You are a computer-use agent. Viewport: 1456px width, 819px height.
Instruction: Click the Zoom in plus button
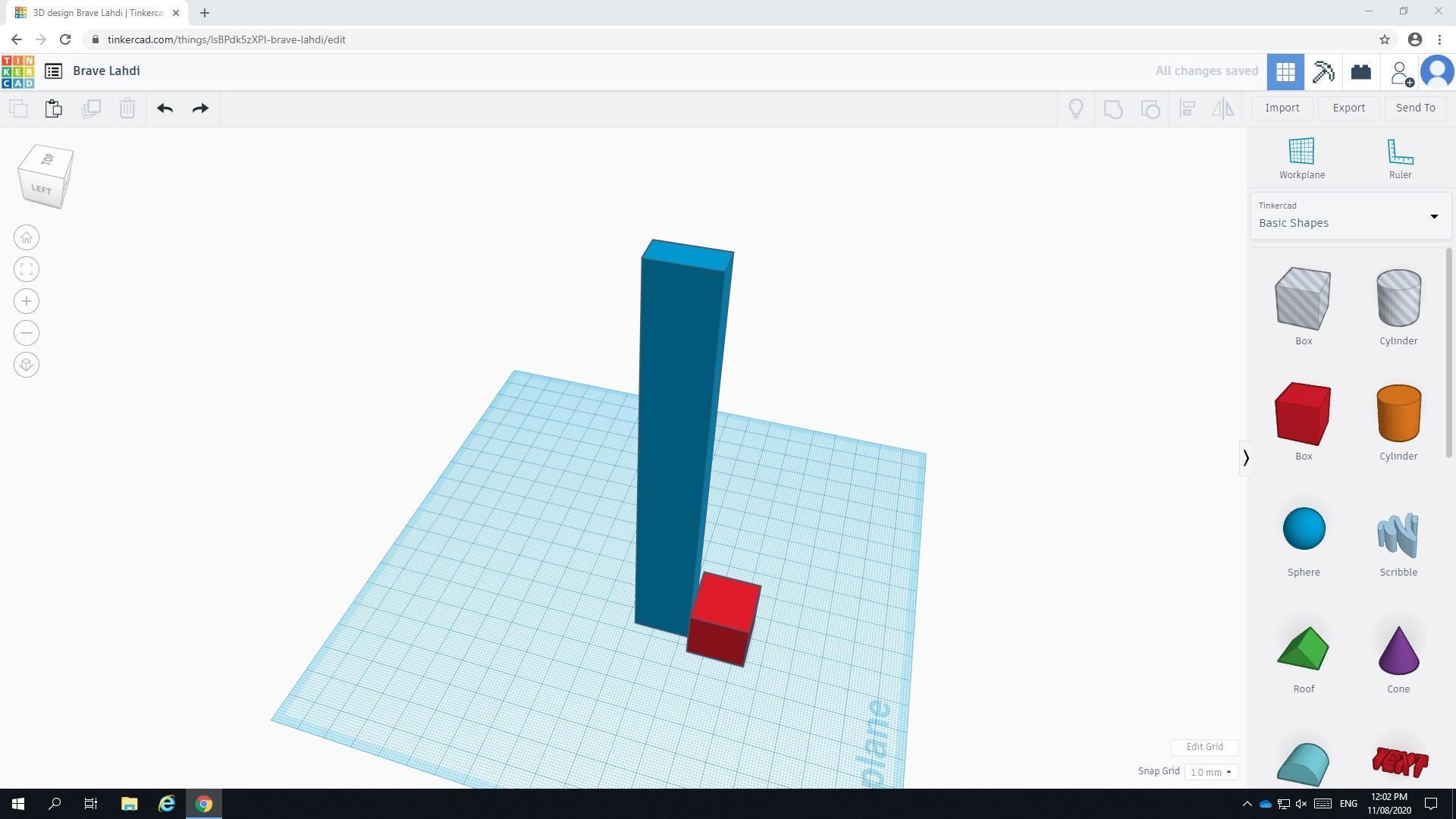pyautogui.click(x=27, y=302)
